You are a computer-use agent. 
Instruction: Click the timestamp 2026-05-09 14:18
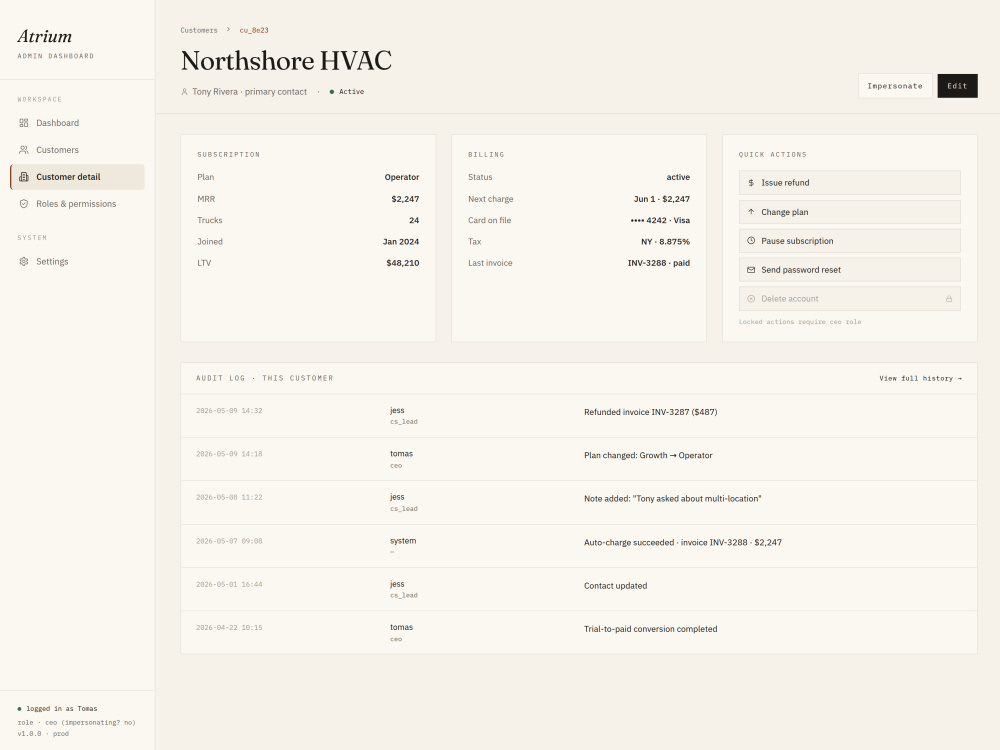(229, 454)
